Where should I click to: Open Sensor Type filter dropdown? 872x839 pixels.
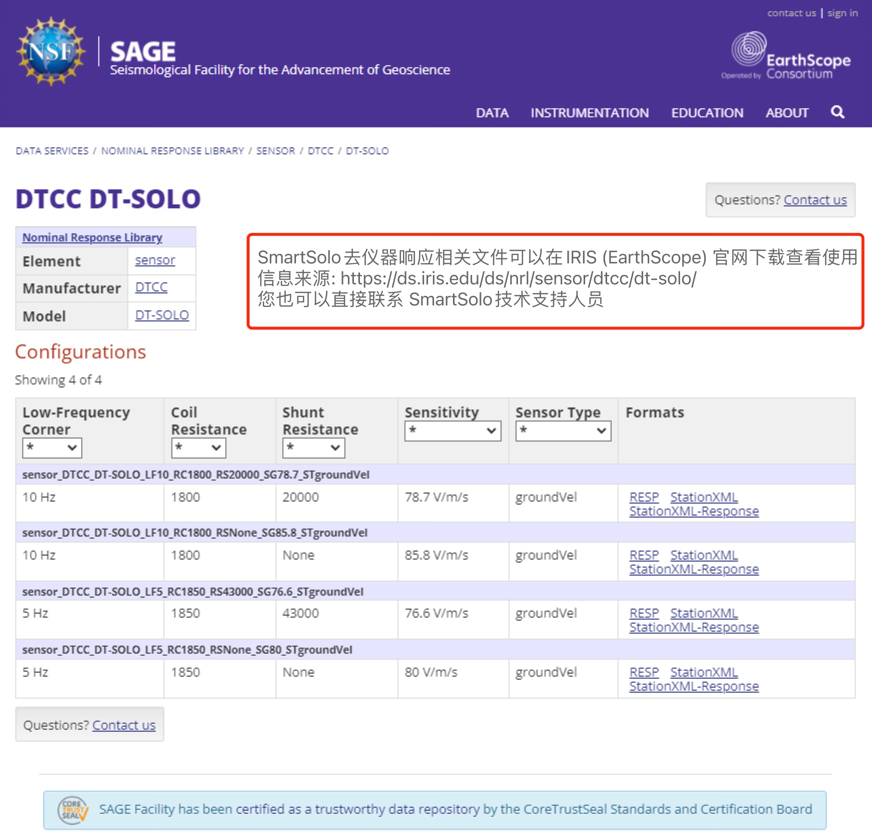pos(563,431)
